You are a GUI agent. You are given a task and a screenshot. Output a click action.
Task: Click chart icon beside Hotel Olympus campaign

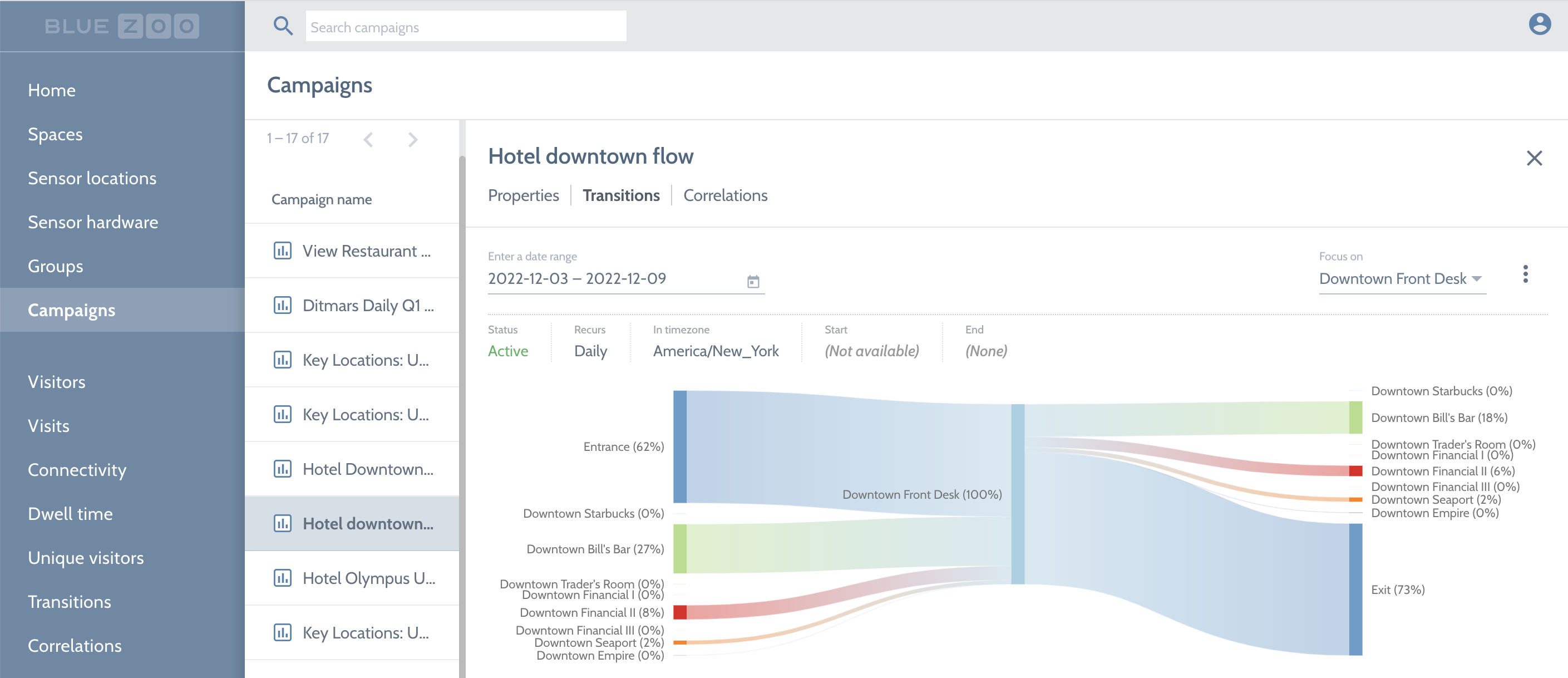[x=283, y=577]
